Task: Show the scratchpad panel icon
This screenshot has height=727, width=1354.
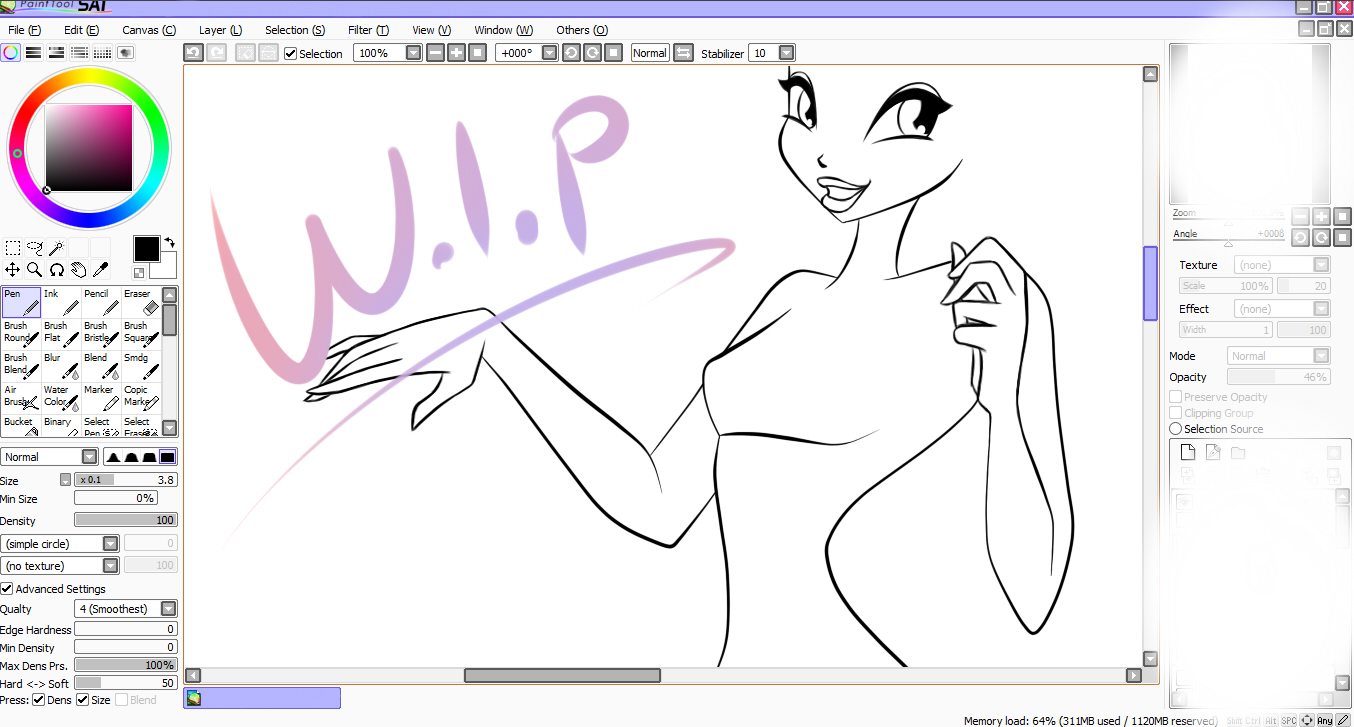Action: point(126,53)
